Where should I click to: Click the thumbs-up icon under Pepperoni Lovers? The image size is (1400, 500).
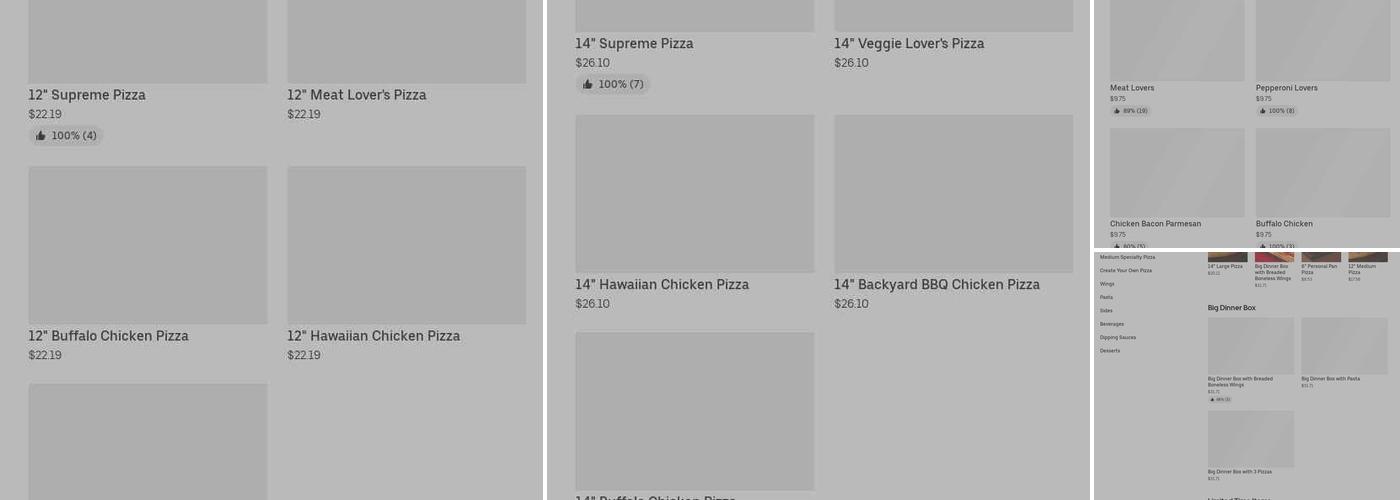1263,111
